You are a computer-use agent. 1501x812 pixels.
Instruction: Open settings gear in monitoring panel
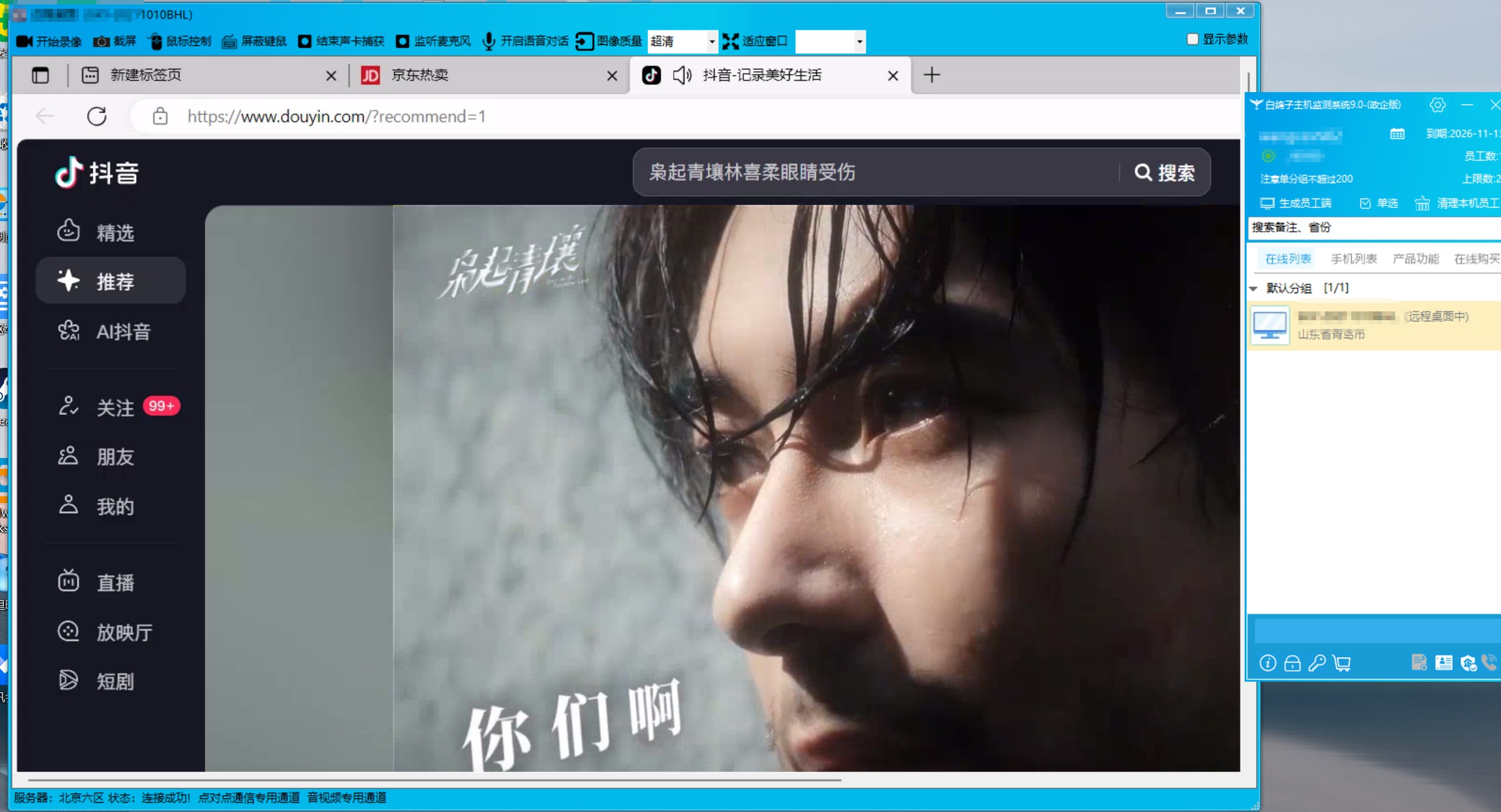1437,105
